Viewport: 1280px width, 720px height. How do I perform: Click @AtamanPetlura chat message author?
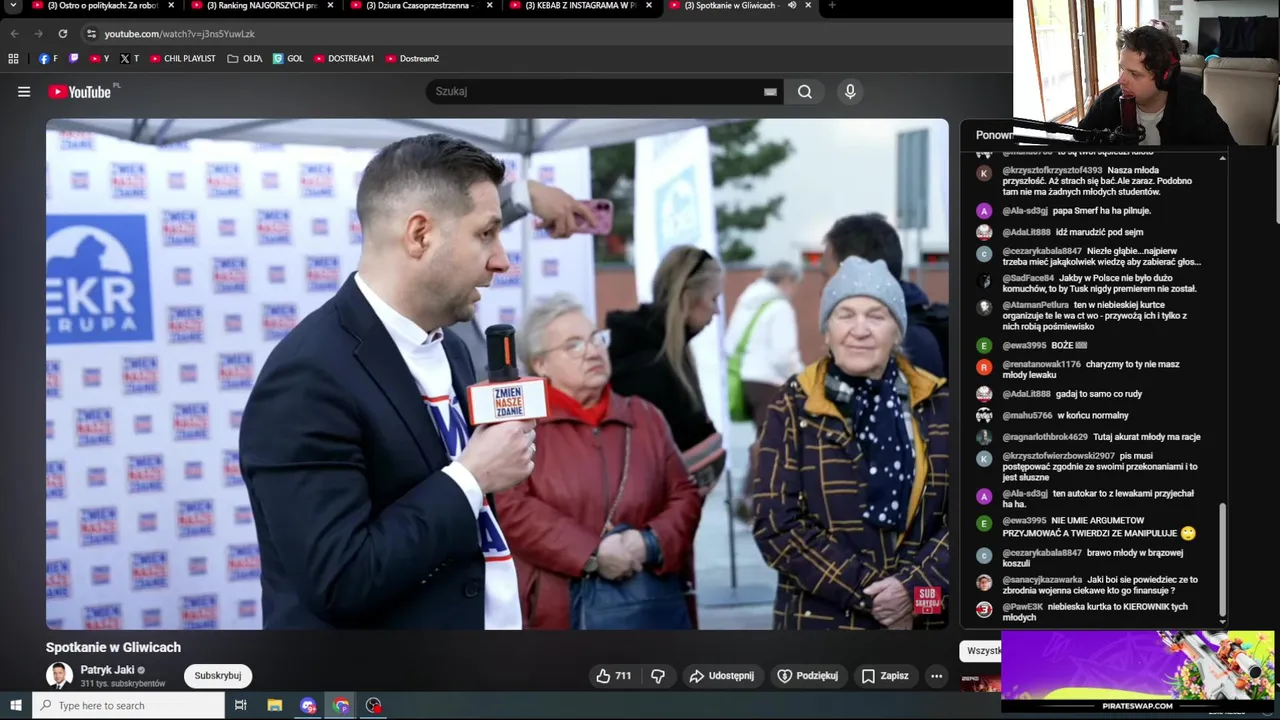tap(1035, 305)
